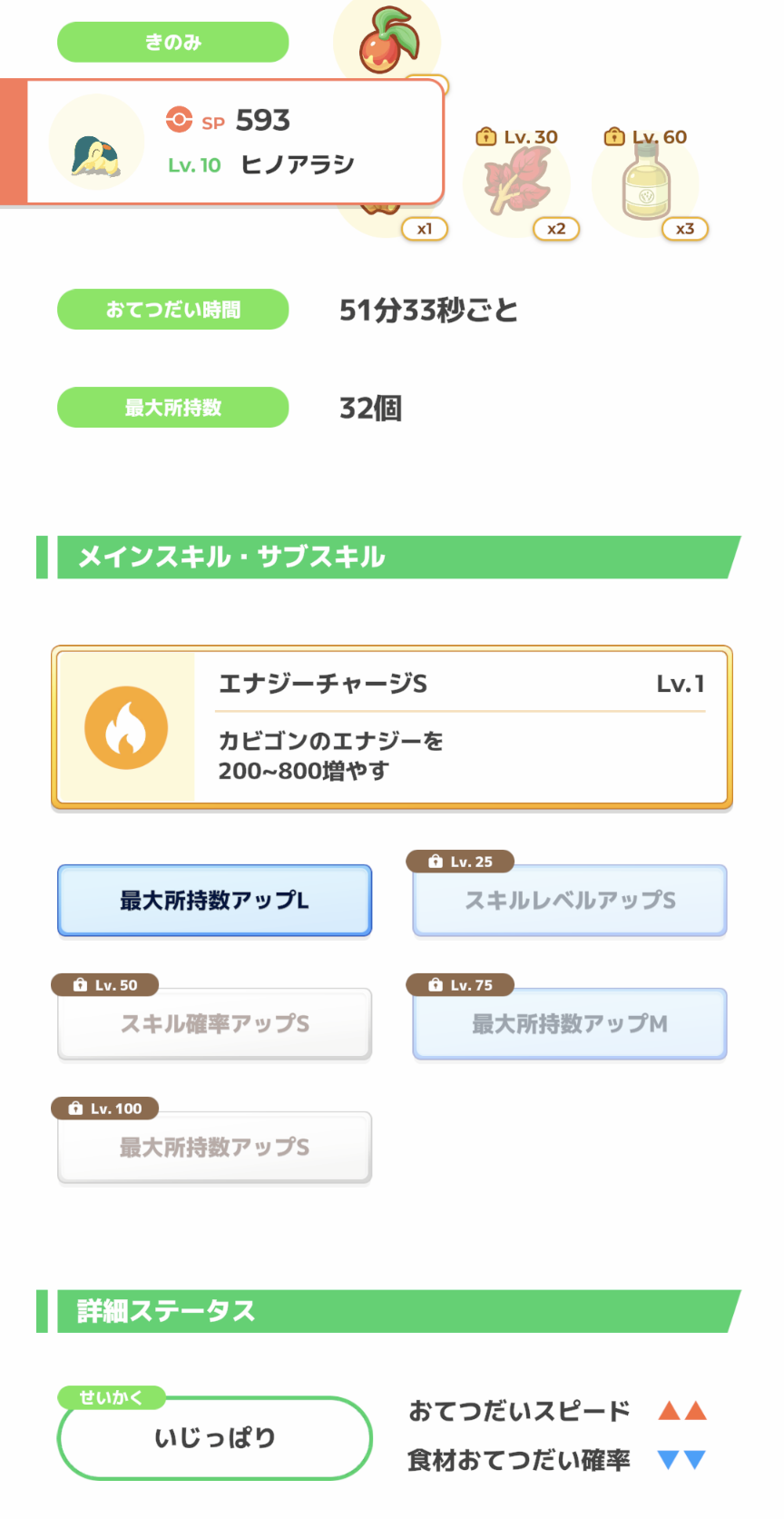The image size is (784, 1519).
Task: Select locked スキルレベルアップS sub skill
Action: (570, 900)
